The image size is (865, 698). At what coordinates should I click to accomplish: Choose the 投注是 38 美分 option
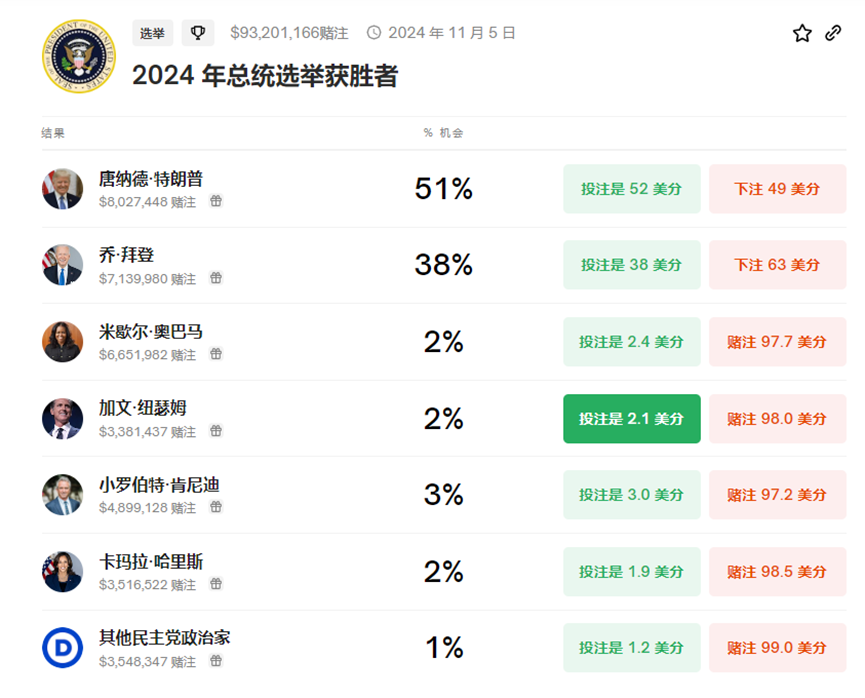[x=631, y=265]
